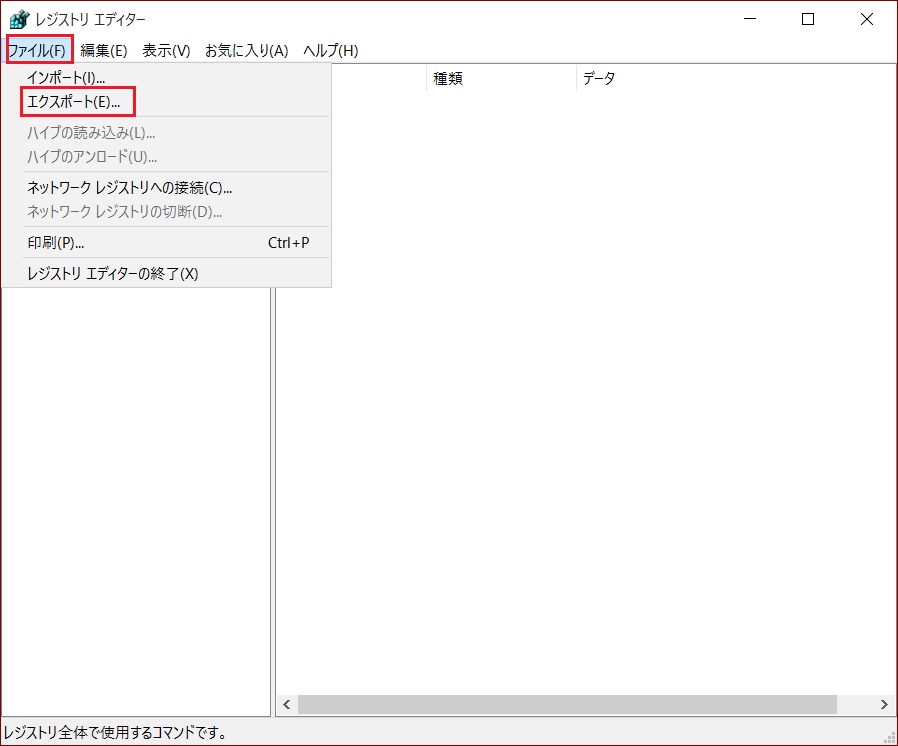Click the Registry Editor title bar icon

[x=19, y=19]
